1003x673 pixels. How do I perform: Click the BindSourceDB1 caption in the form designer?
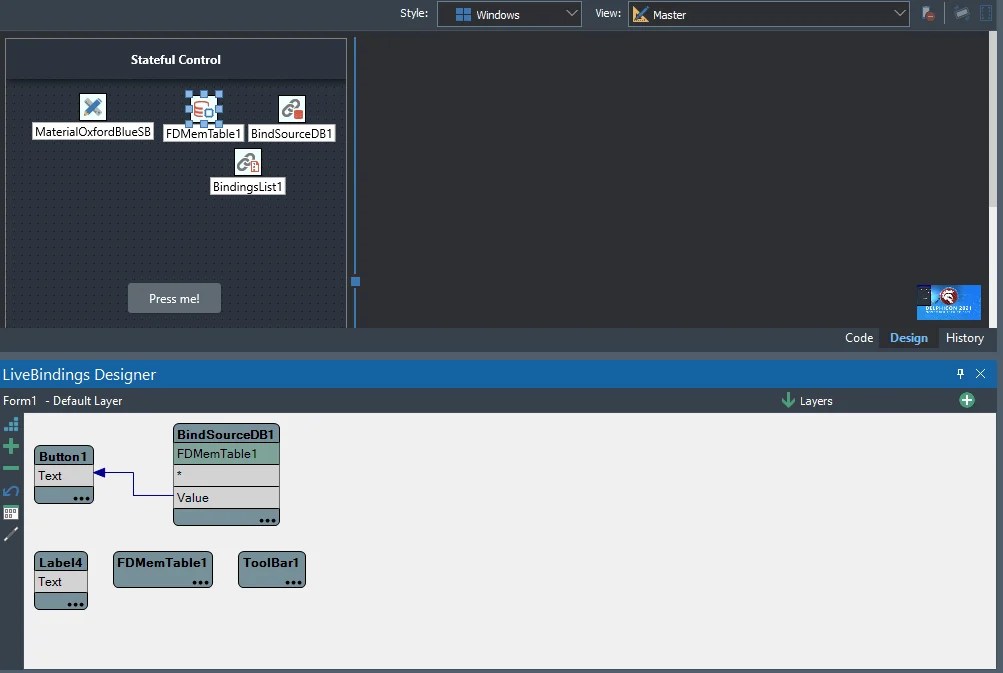click(292, 134)
